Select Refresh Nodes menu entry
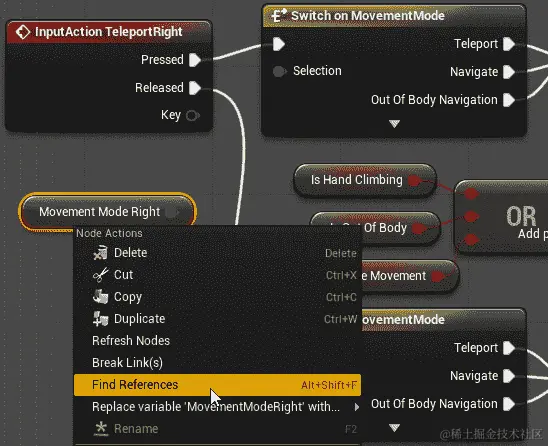This screenshot has width=548, height=446. [217, 341]
